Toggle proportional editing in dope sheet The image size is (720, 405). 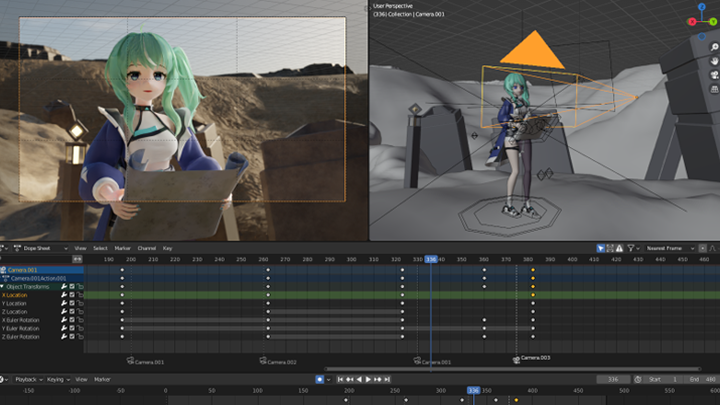(x=702, y=248)
